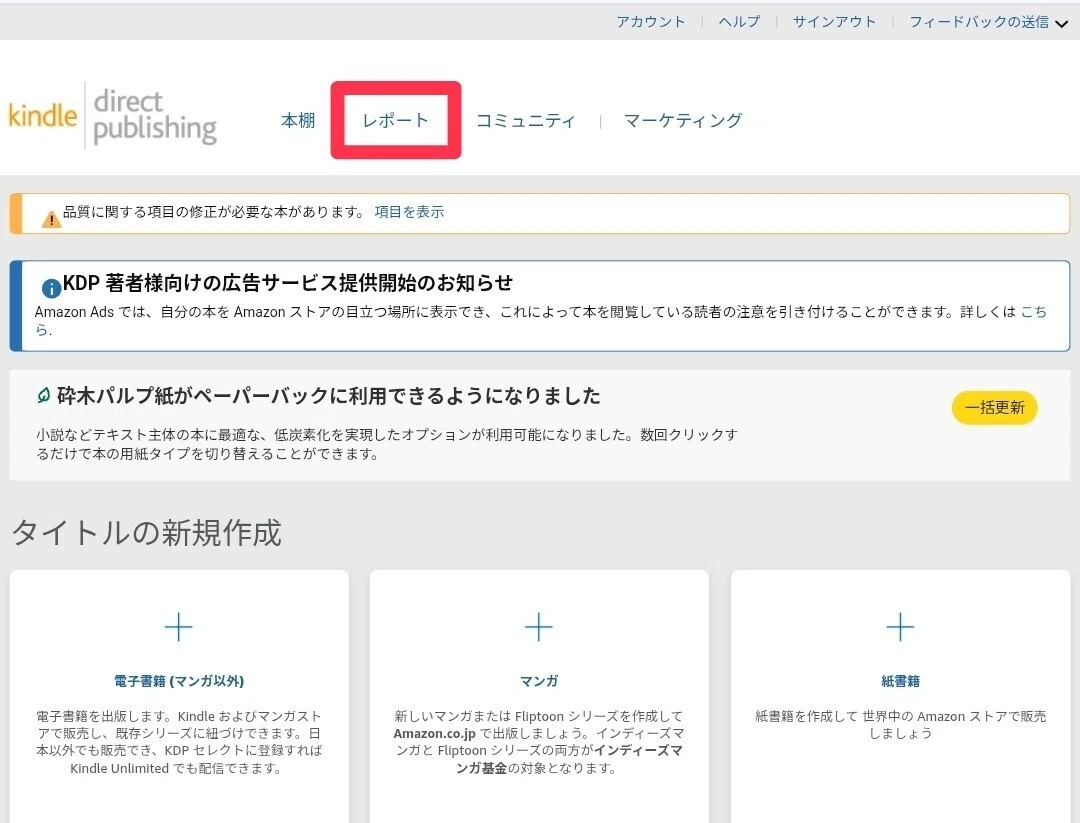The width and height of the screenshot is (1080, 823).
Task: Click the マンガ card title link
Action: 539,681
